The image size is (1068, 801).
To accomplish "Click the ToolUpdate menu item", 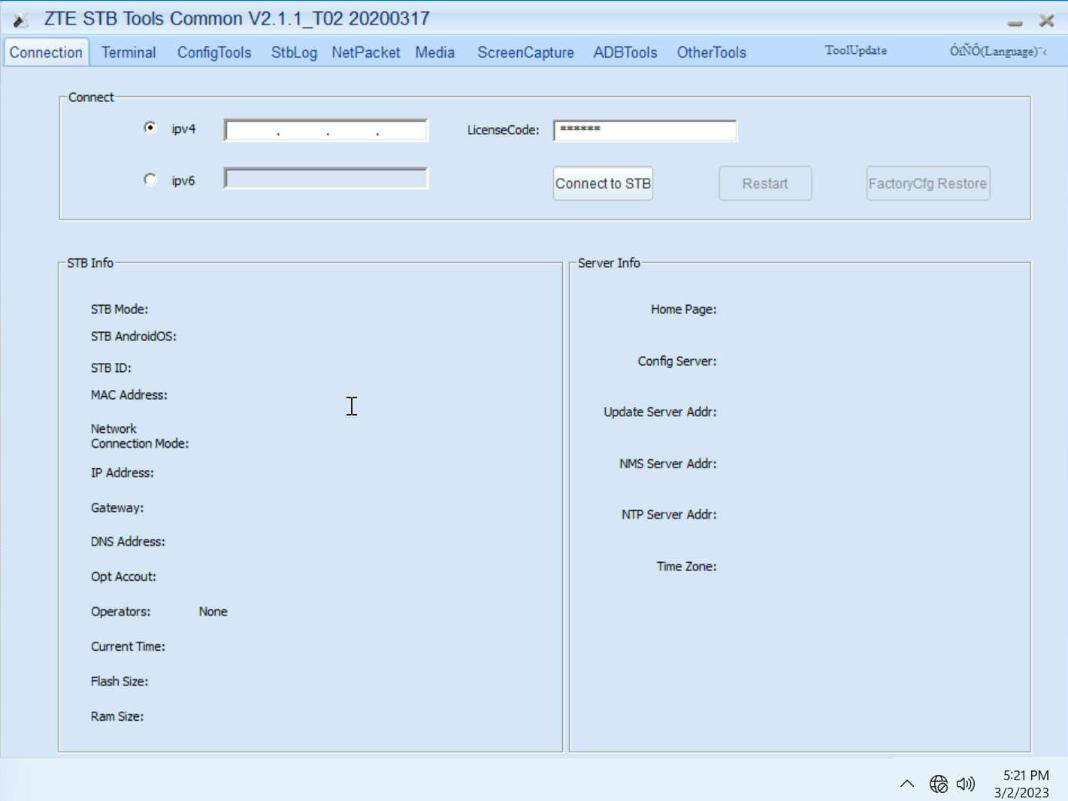I will pyautogui.click(x=856, y=50).
